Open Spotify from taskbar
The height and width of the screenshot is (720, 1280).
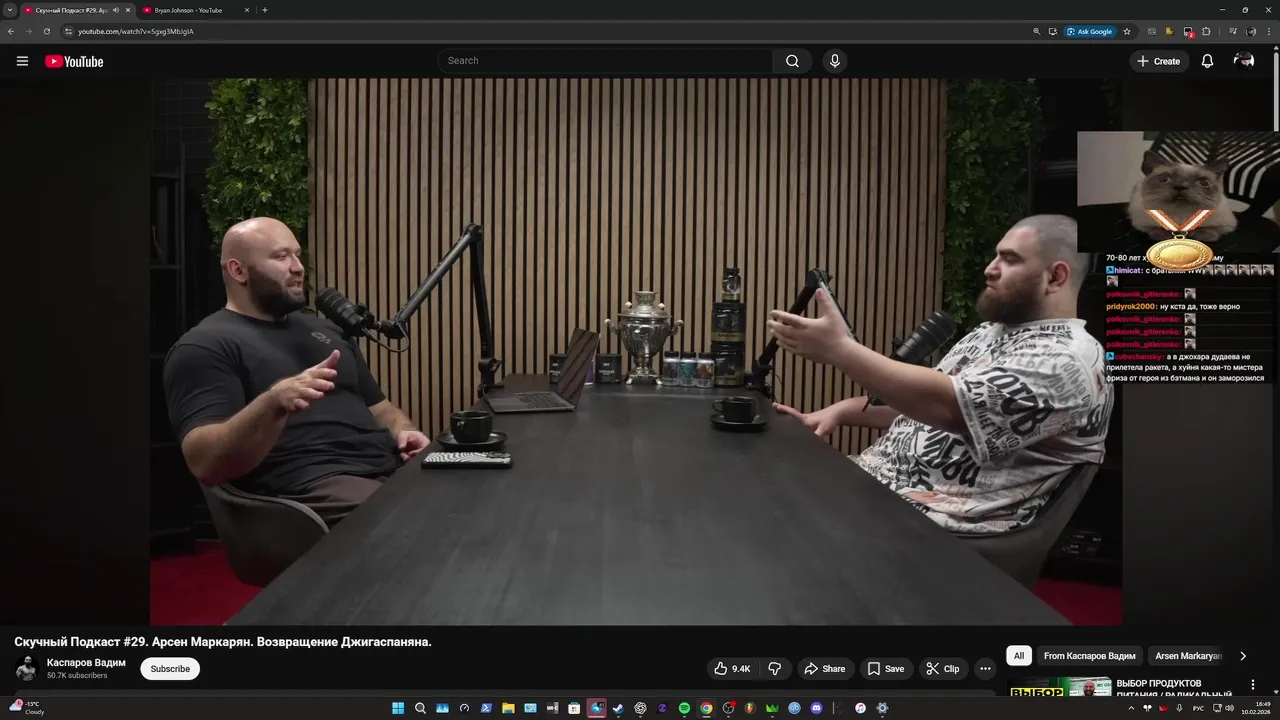(684, 708)
